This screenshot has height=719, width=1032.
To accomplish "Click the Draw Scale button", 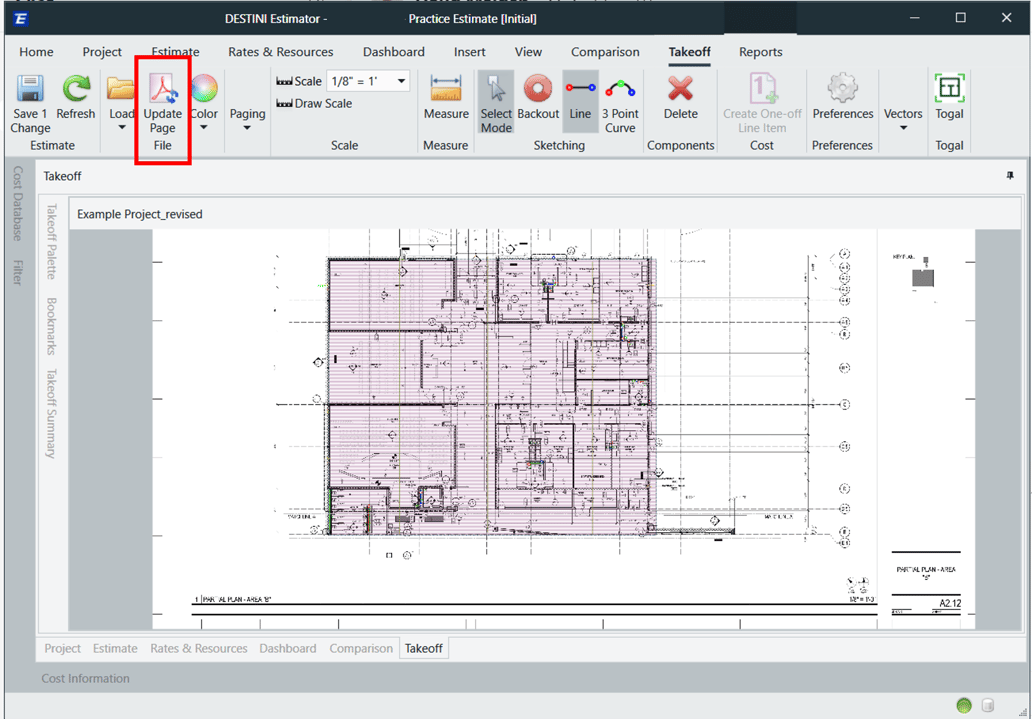I will click(x=314, y=103).
